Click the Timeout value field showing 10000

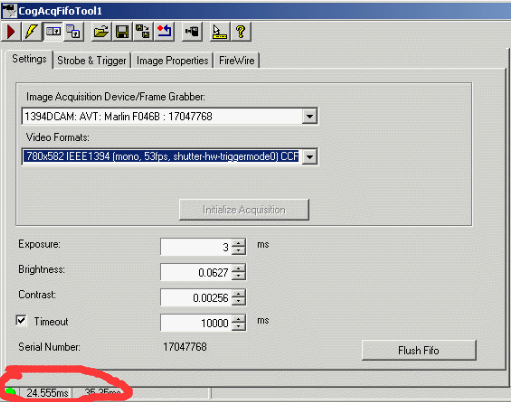196,323
